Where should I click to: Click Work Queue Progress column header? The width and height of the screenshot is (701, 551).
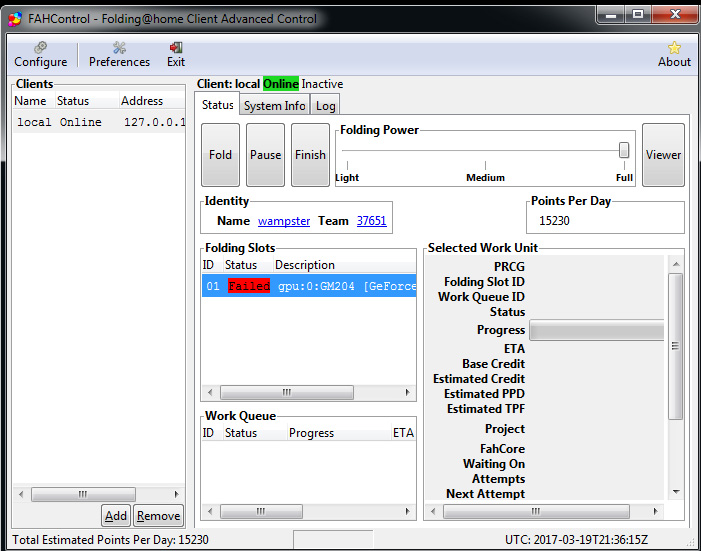(339, 433)
